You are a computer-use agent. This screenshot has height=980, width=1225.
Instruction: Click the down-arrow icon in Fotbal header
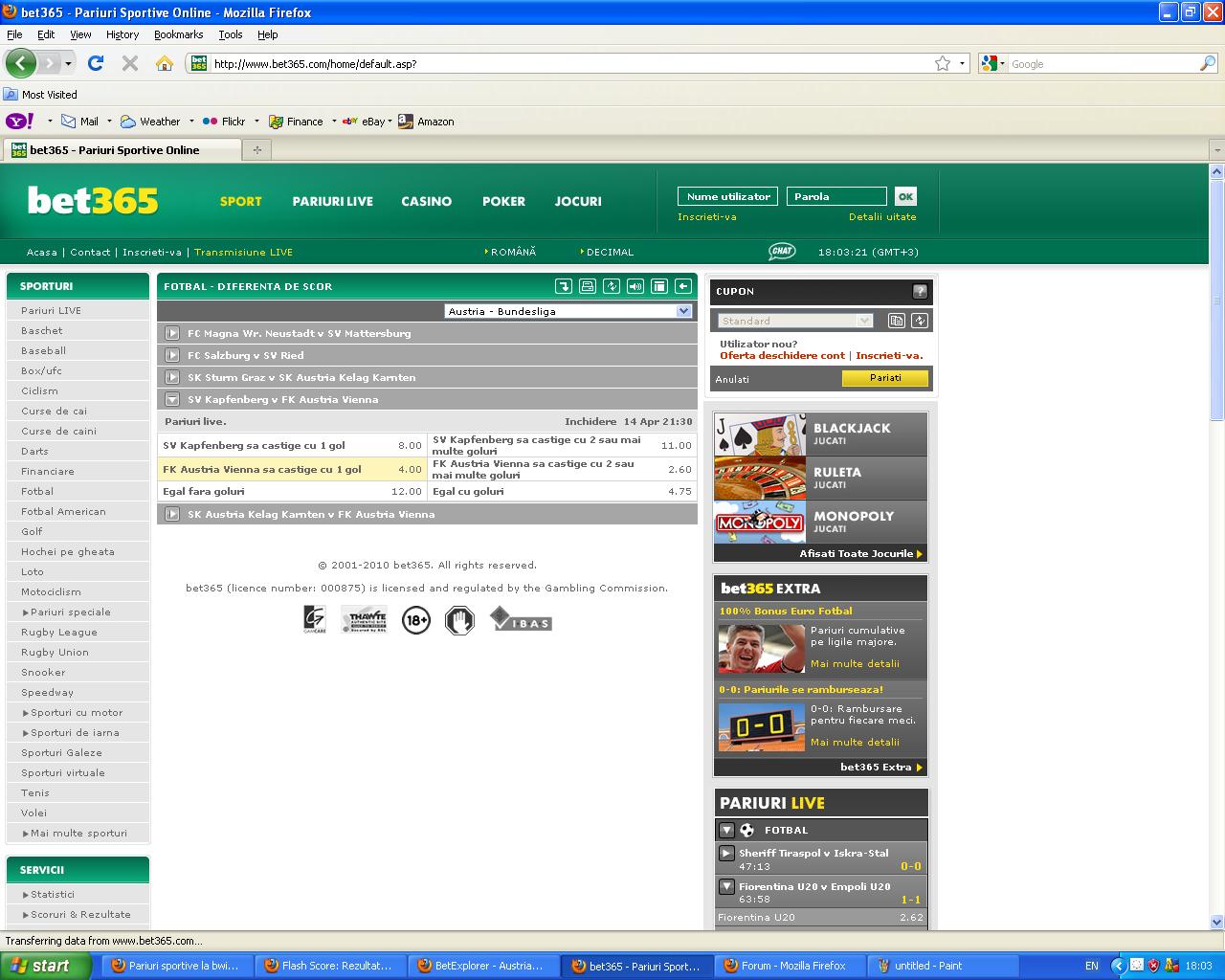(x=563, y=286)
